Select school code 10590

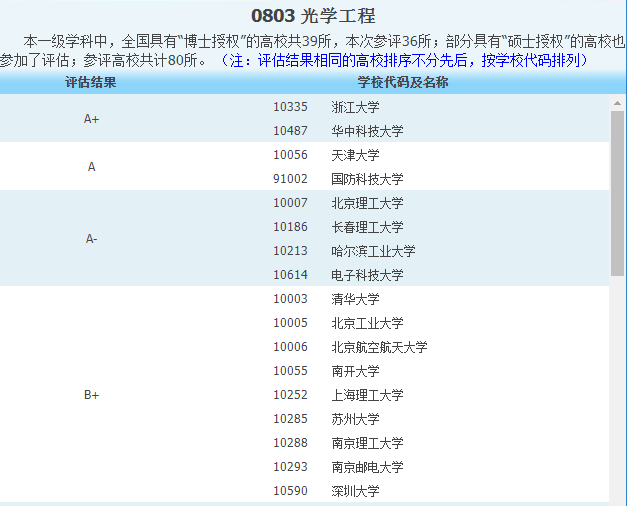(x=290, y=492)
